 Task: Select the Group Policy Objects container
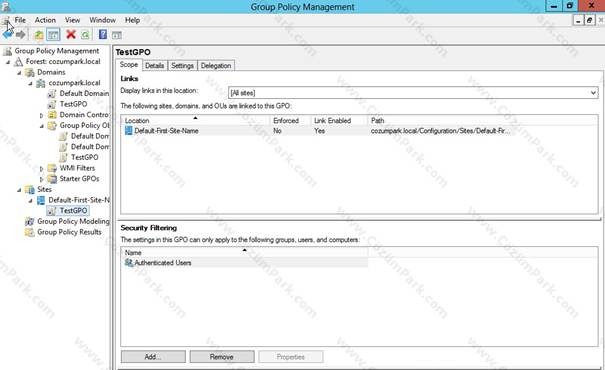tap(84, 125)
